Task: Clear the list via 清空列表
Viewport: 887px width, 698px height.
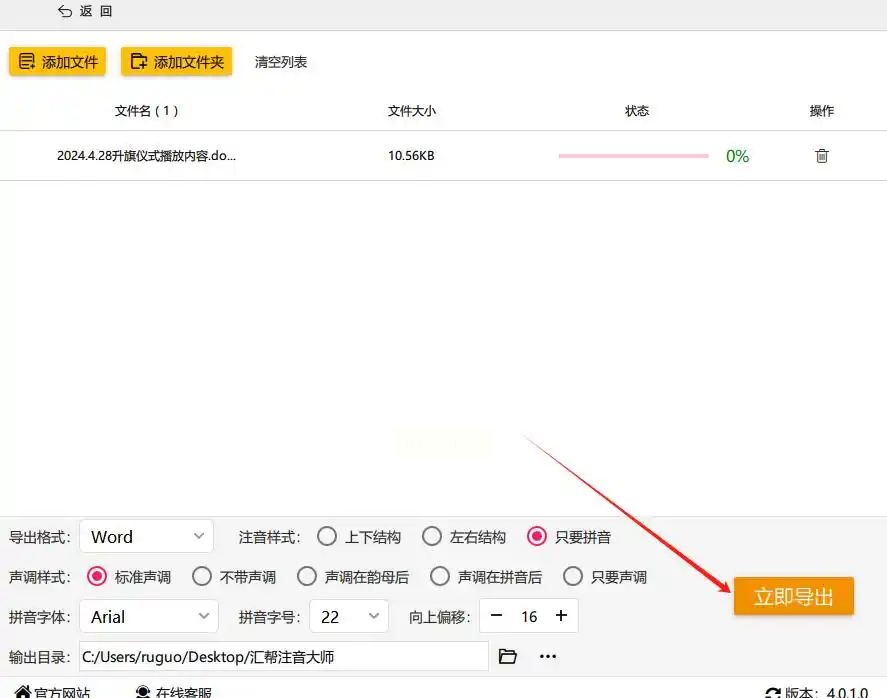Action: 281,62
